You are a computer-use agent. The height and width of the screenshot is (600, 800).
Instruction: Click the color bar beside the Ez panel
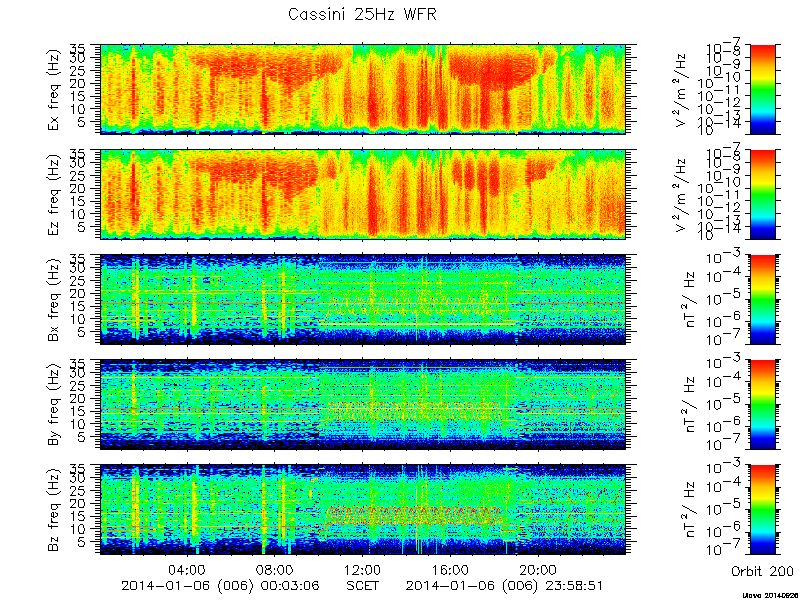point(763,194)
